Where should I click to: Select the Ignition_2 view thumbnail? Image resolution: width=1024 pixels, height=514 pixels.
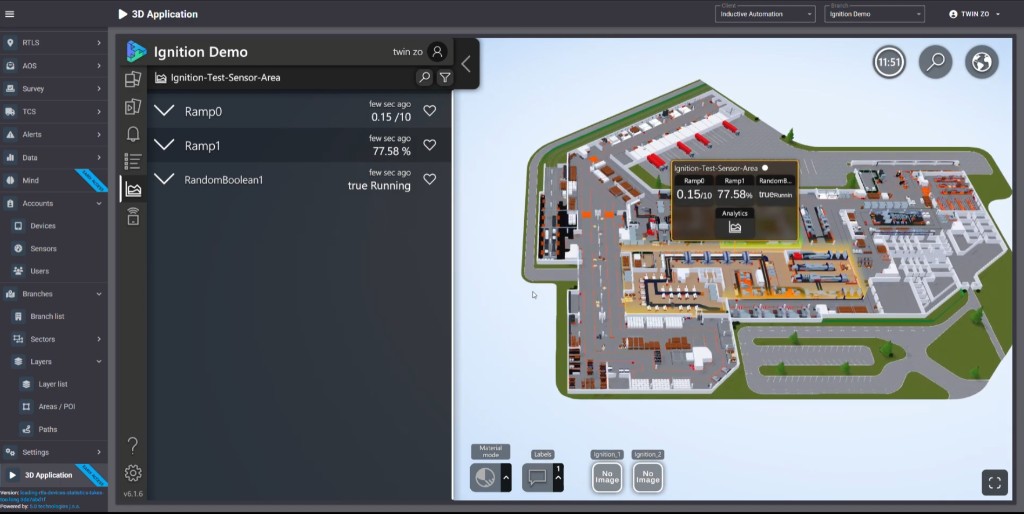647,477
